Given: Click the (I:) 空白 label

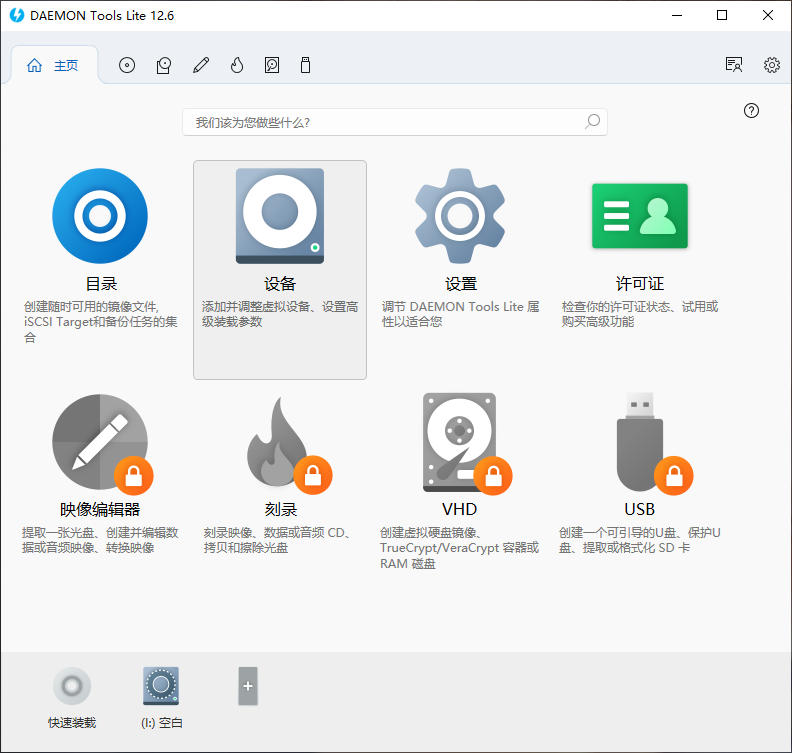Looking at the screenshot, I should [162, 723].
